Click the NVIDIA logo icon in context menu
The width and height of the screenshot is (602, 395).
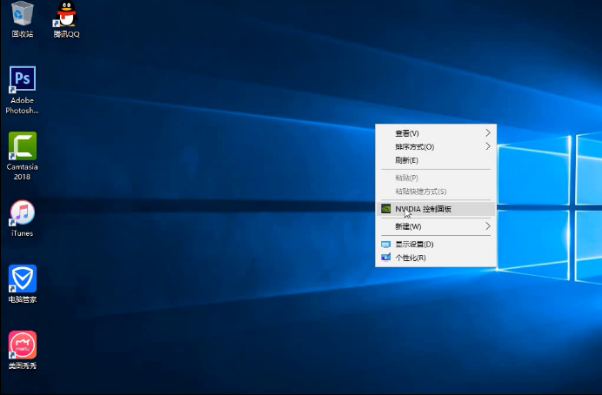pos(386,209)
